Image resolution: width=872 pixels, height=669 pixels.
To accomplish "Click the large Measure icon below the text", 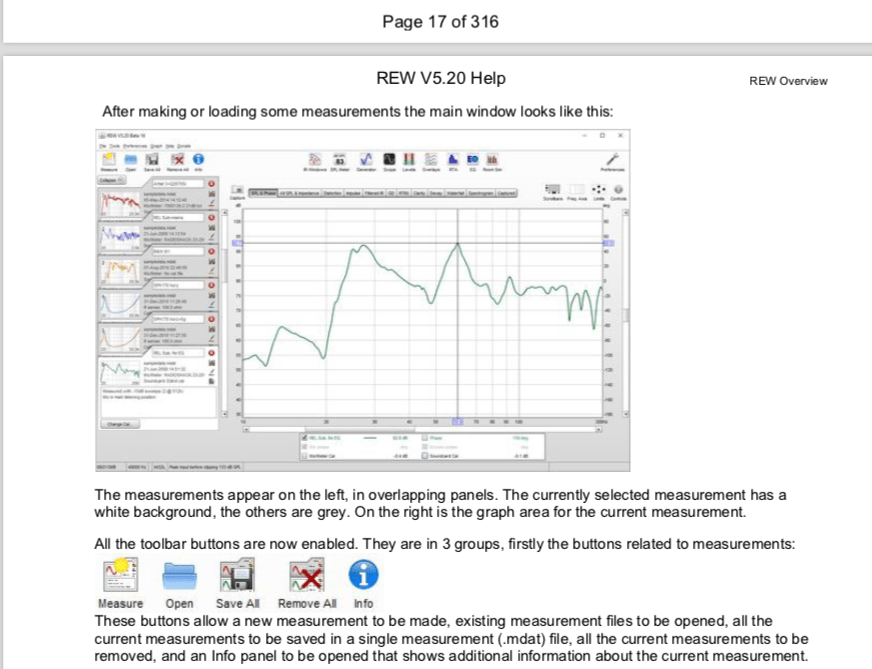I will (x=120, y=576).
